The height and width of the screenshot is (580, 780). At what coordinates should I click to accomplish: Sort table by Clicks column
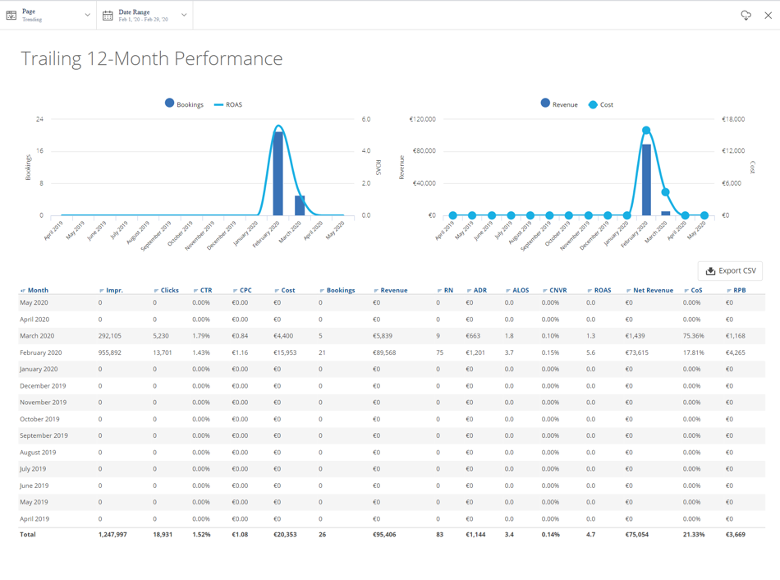(166, 290)
